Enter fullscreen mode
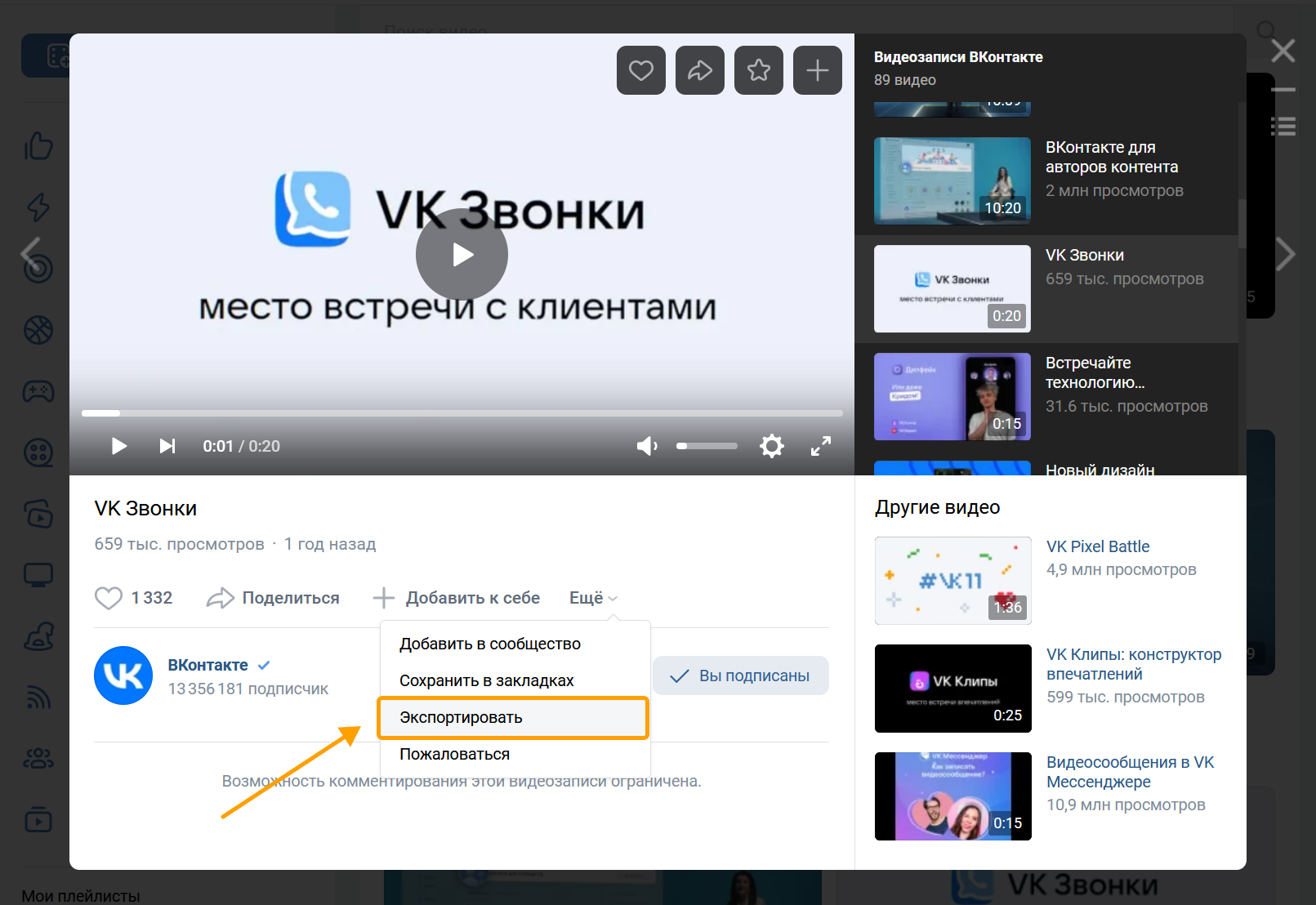Screen dimensions: 1316x905 (820, 446)
